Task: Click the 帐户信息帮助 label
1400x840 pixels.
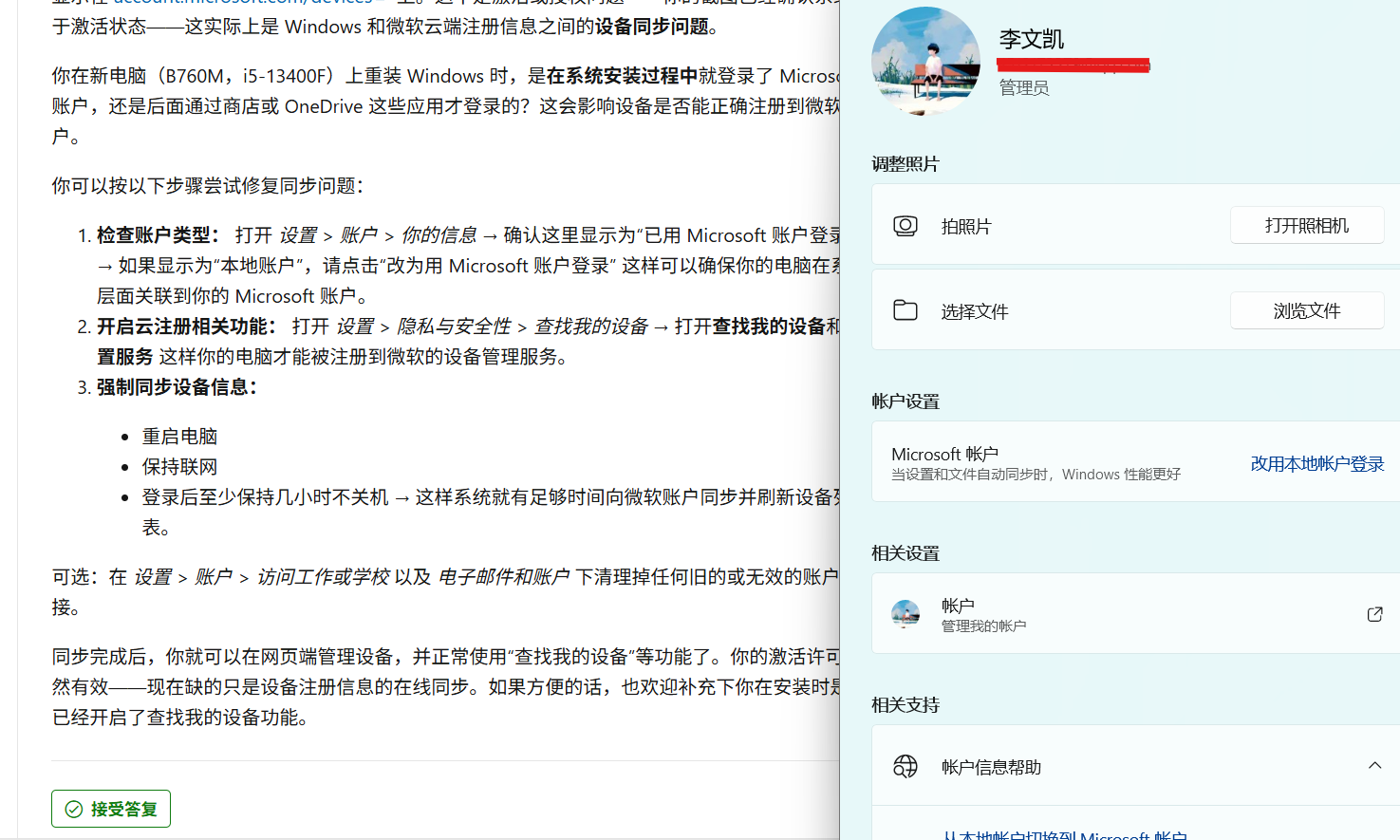Action: click(992, 767)
